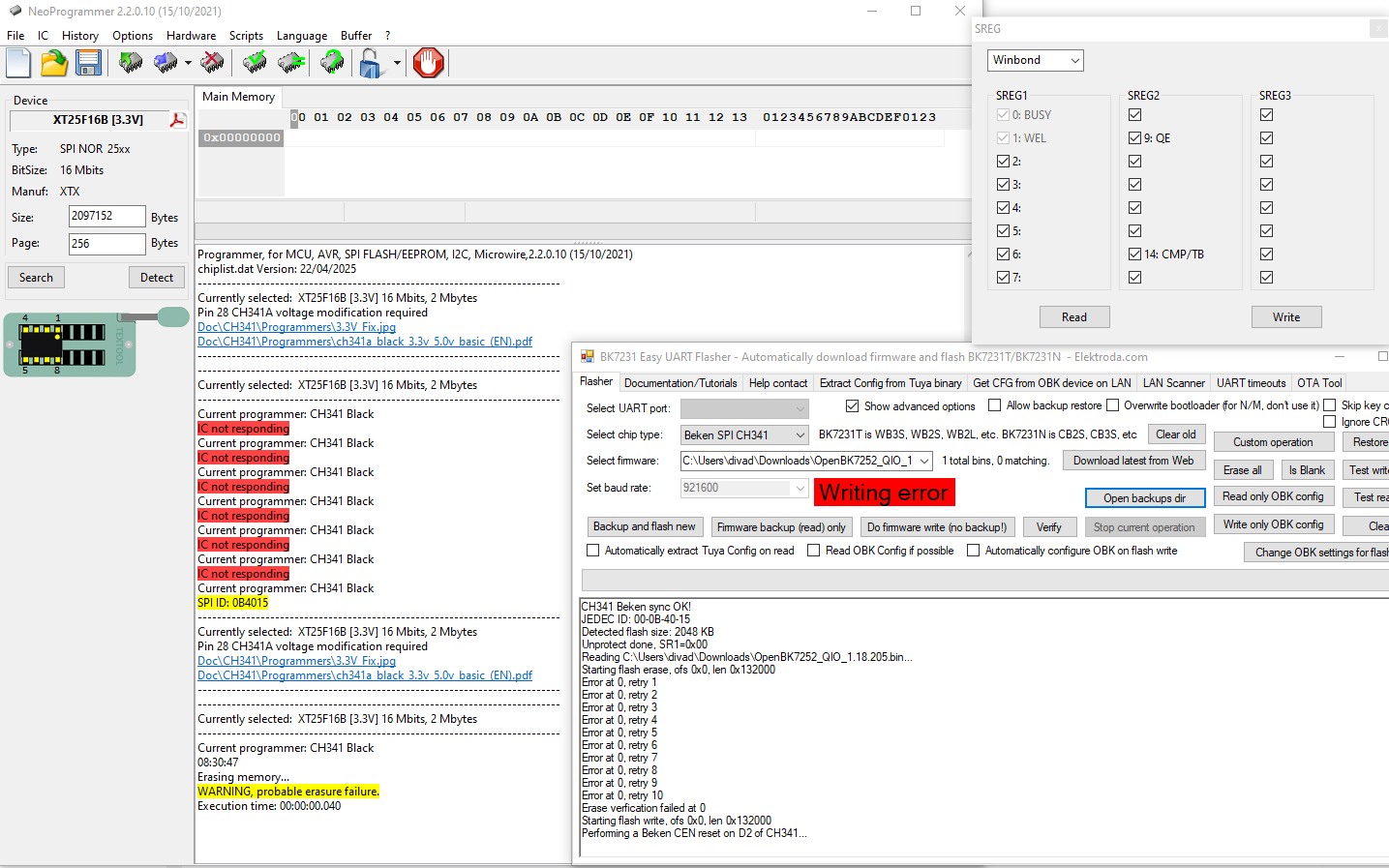Write IC with the blue arrow chip icon
1389x868 pixels.
(x=166, y=63)
